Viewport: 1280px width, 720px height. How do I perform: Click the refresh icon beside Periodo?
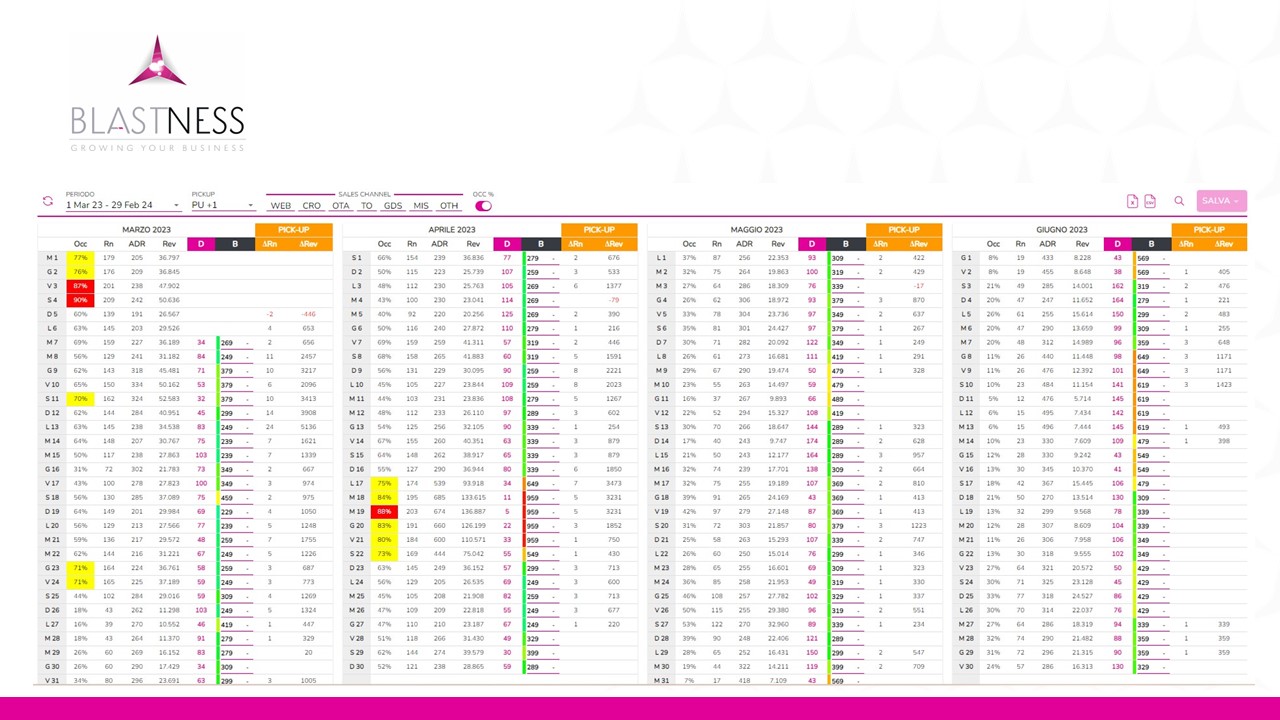(x=47, y=202)
